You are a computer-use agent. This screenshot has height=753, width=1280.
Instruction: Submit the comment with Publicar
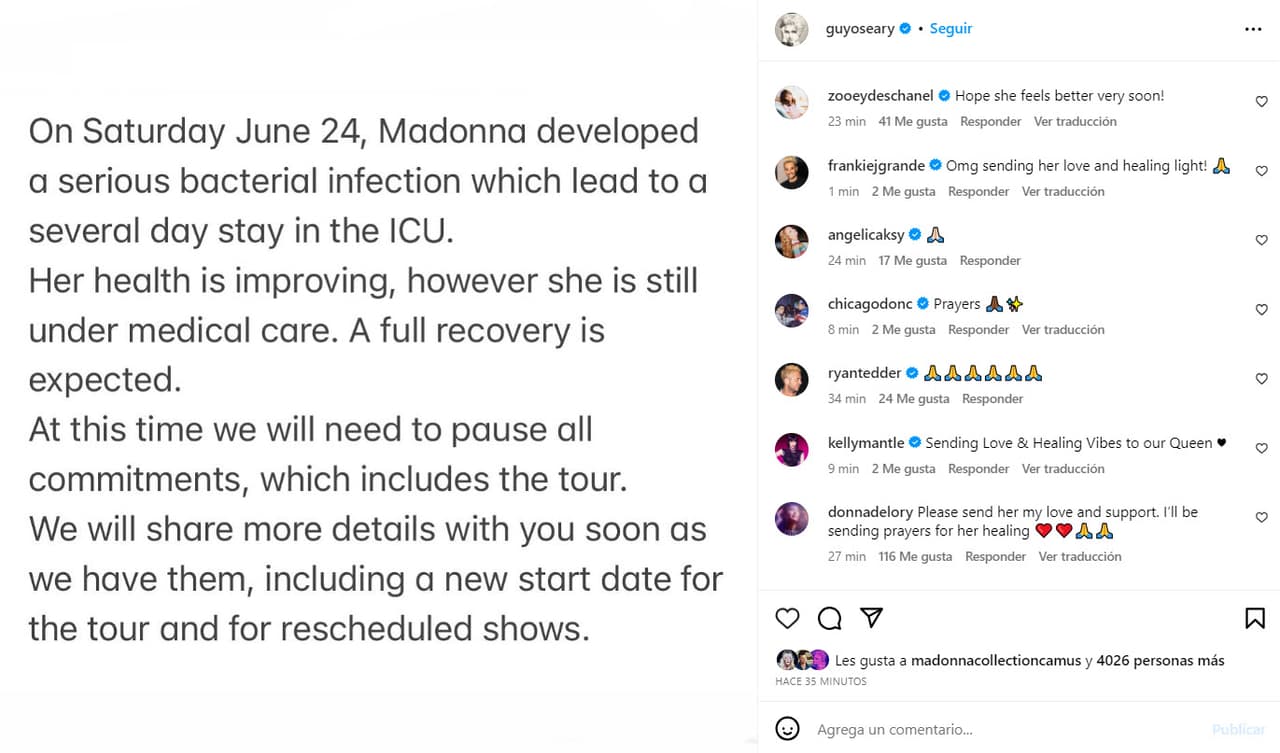(1238, 729)
